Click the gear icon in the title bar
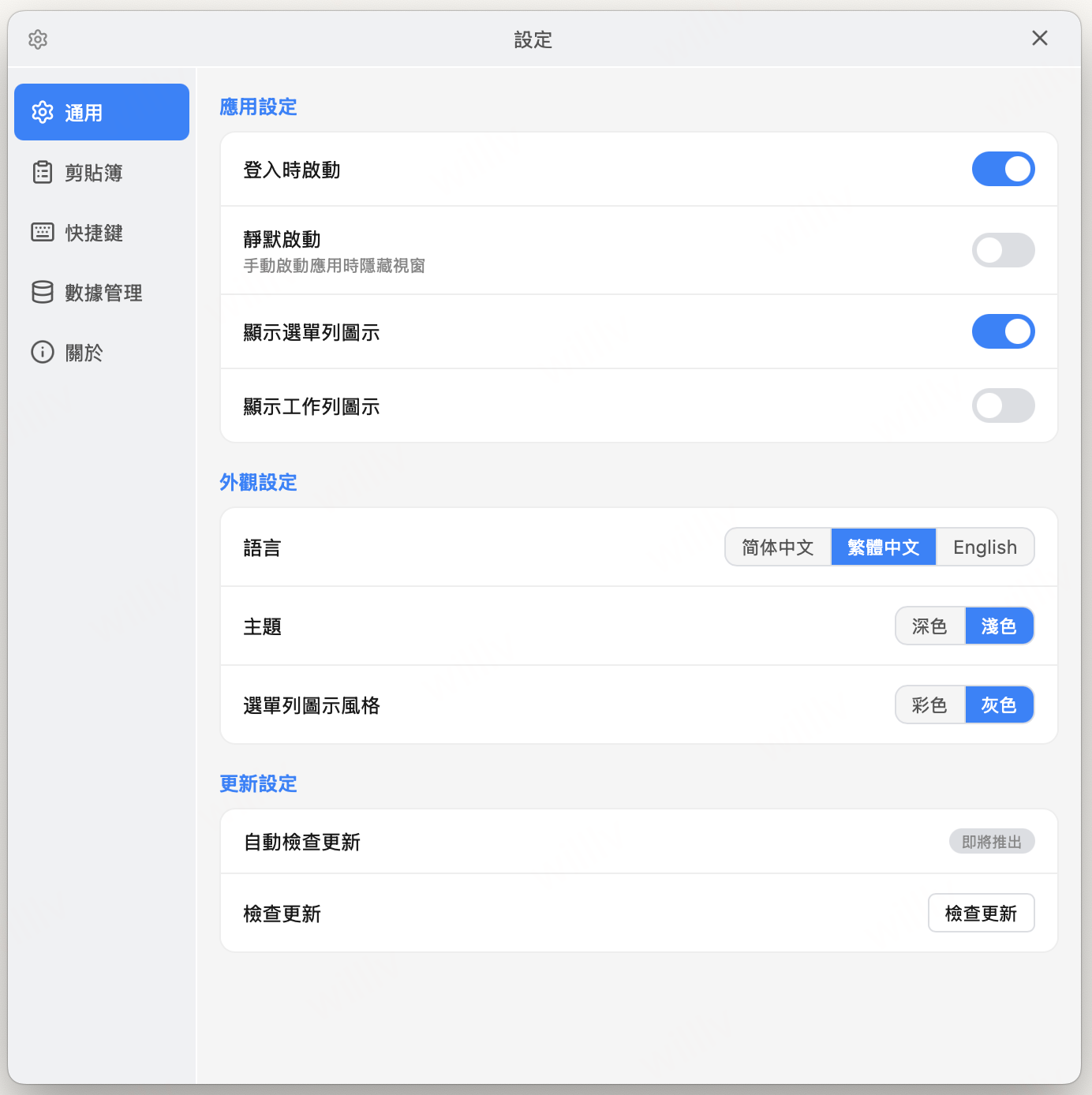The height and width of the screenshot is (1095, 1092). click(38, 39)
